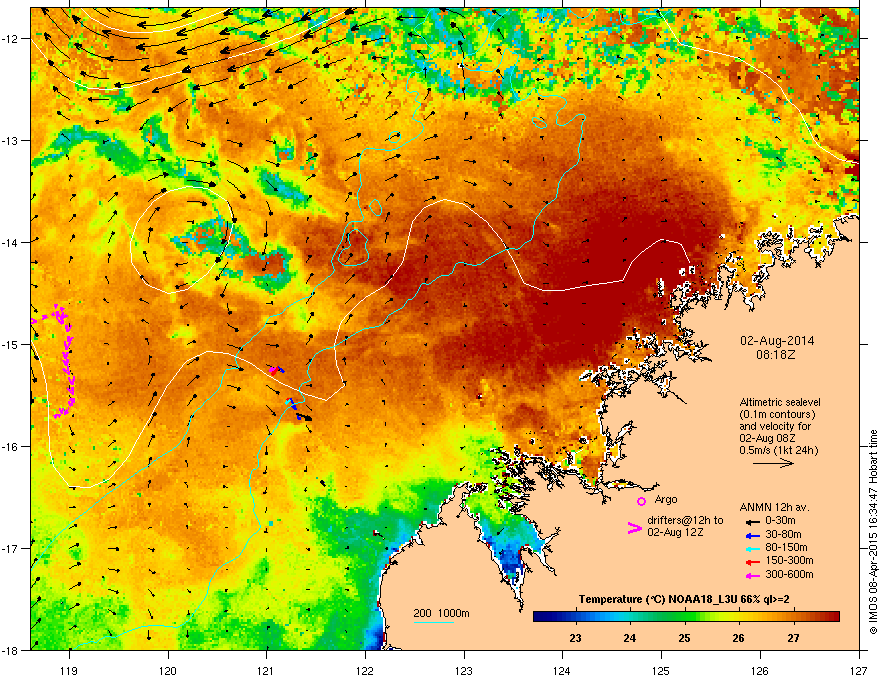Click longitude axis label '121'
This screenshot has width=880, height=680.
(x=266, y=670)
